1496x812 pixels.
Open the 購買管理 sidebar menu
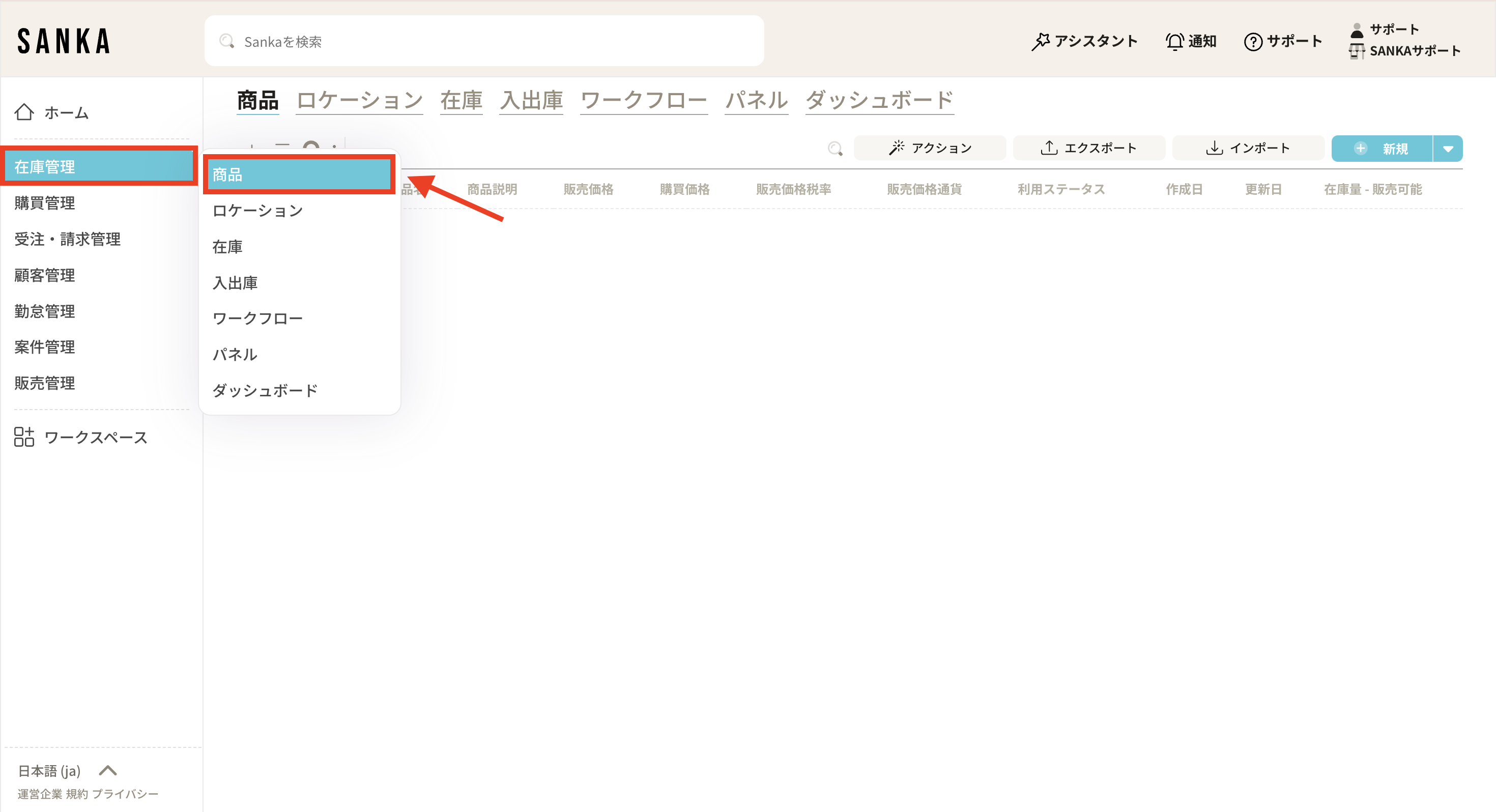(45, 202)
